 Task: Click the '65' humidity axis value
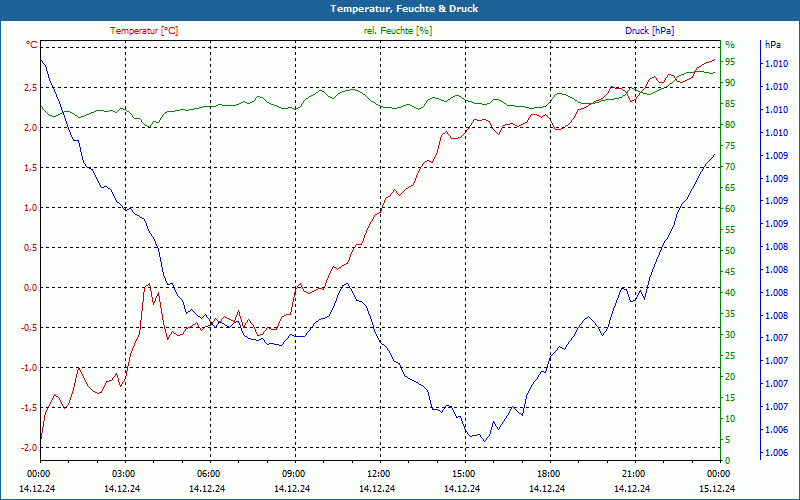pos(730,187)
